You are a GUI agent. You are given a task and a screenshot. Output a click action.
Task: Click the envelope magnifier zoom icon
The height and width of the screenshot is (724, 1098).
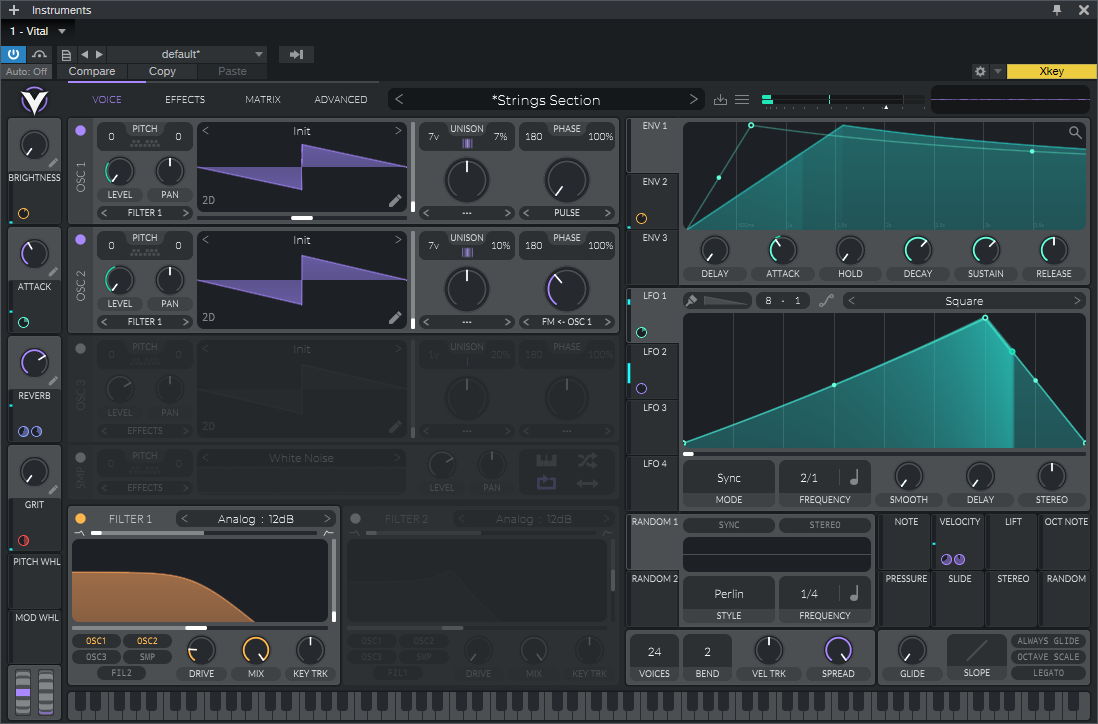click(1075, 133)
